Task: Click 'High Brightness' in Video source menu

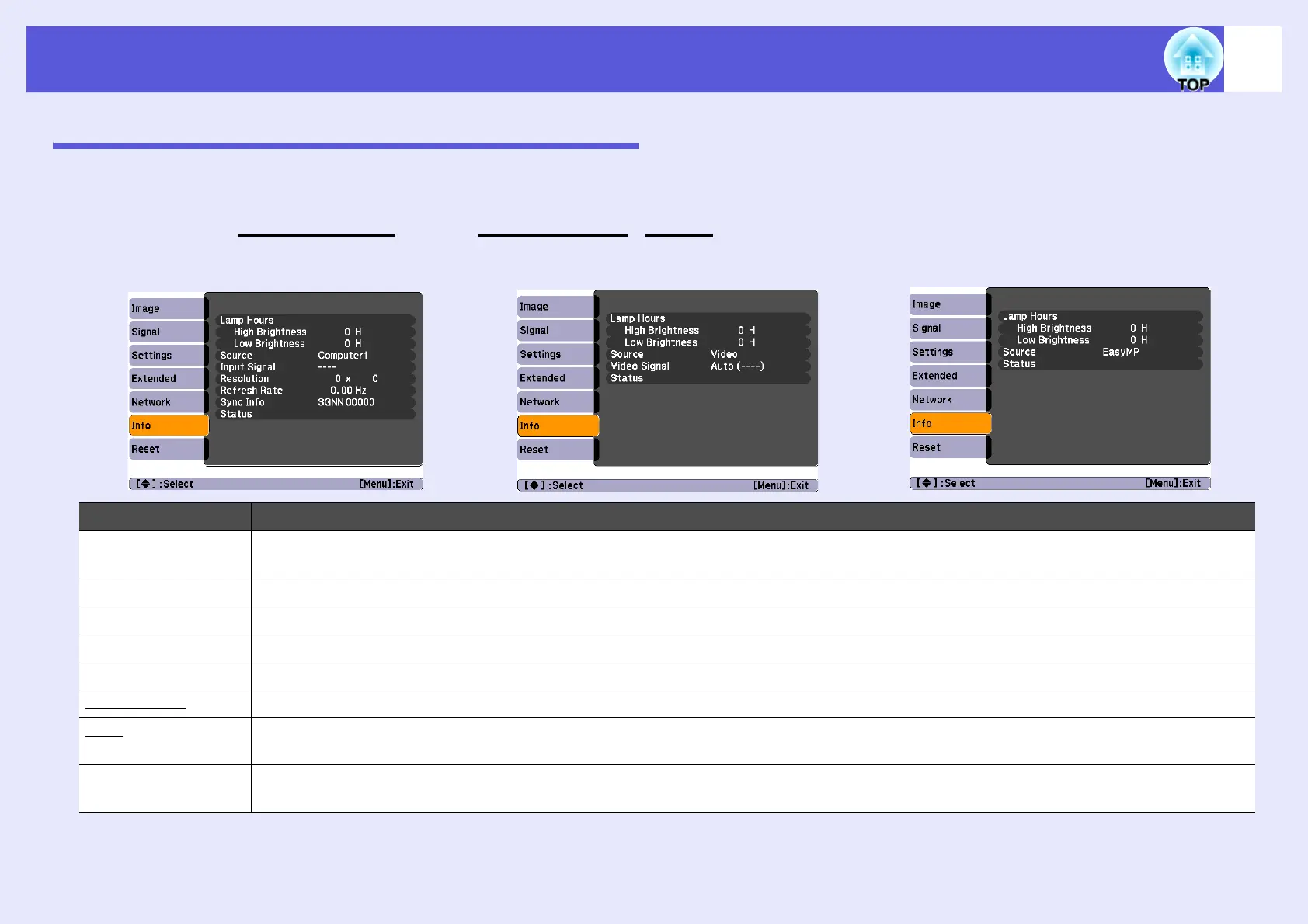Action: [662, 330]
